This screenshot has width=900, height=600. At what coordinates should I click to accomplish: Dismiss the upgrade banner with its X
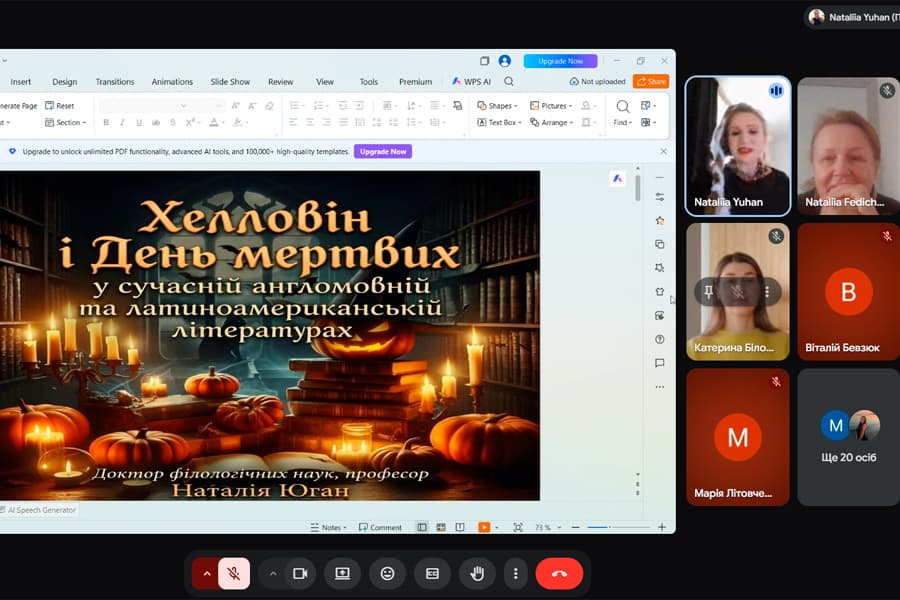(664, 152)
